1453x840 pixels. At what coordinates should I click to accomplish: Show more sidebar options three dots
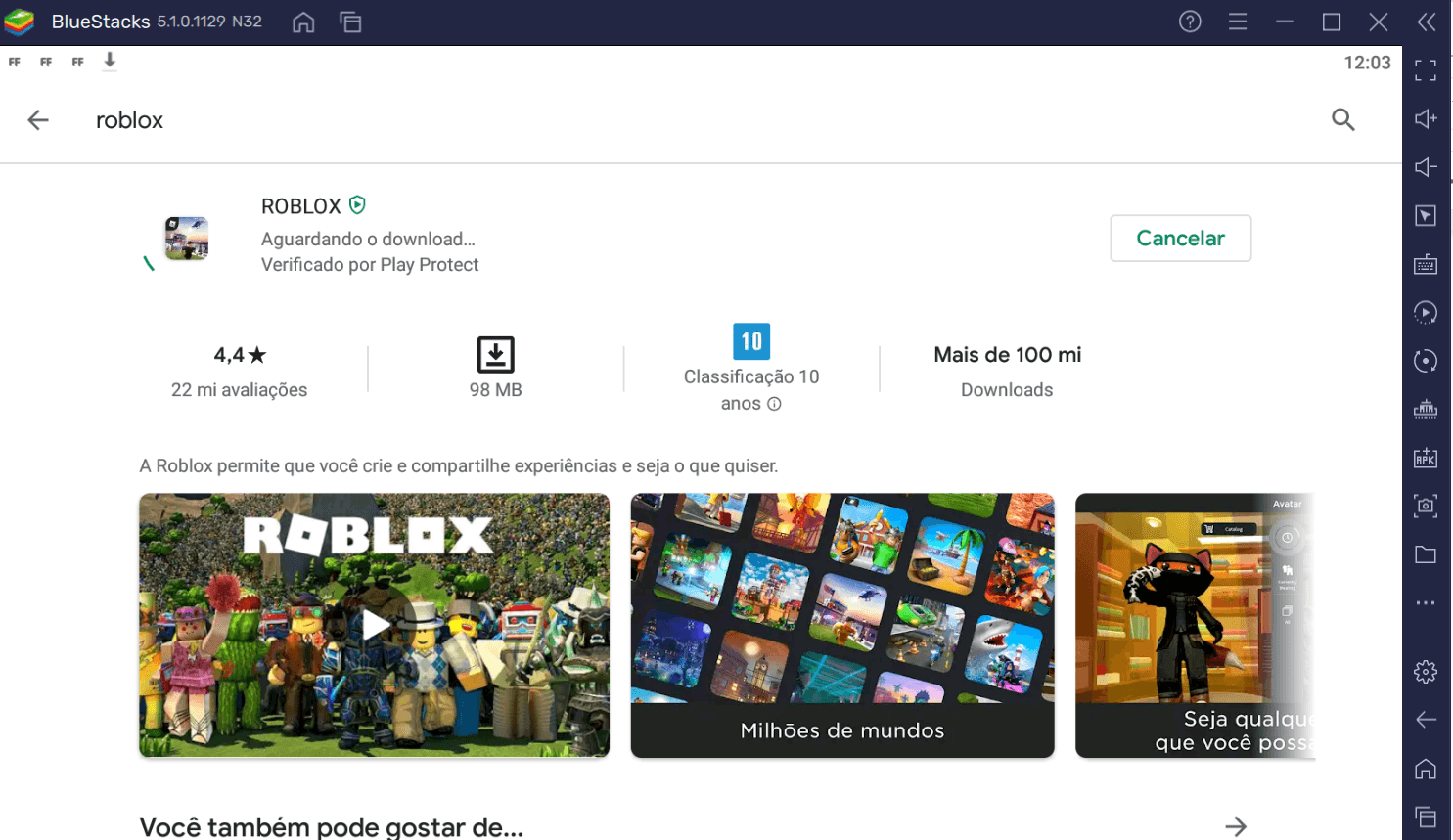click(x=1426, y=602)
